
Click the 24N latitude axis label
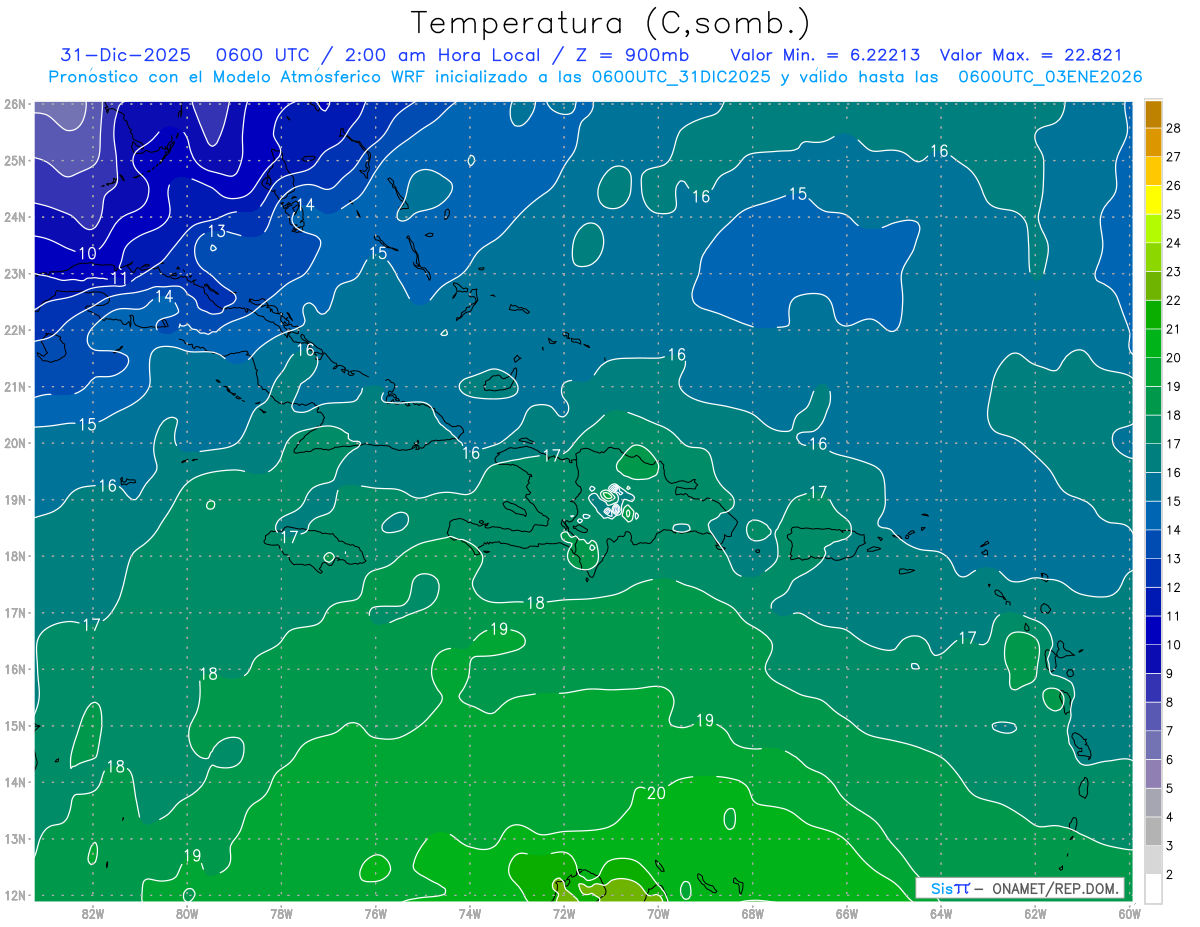[x=14, y=217]
